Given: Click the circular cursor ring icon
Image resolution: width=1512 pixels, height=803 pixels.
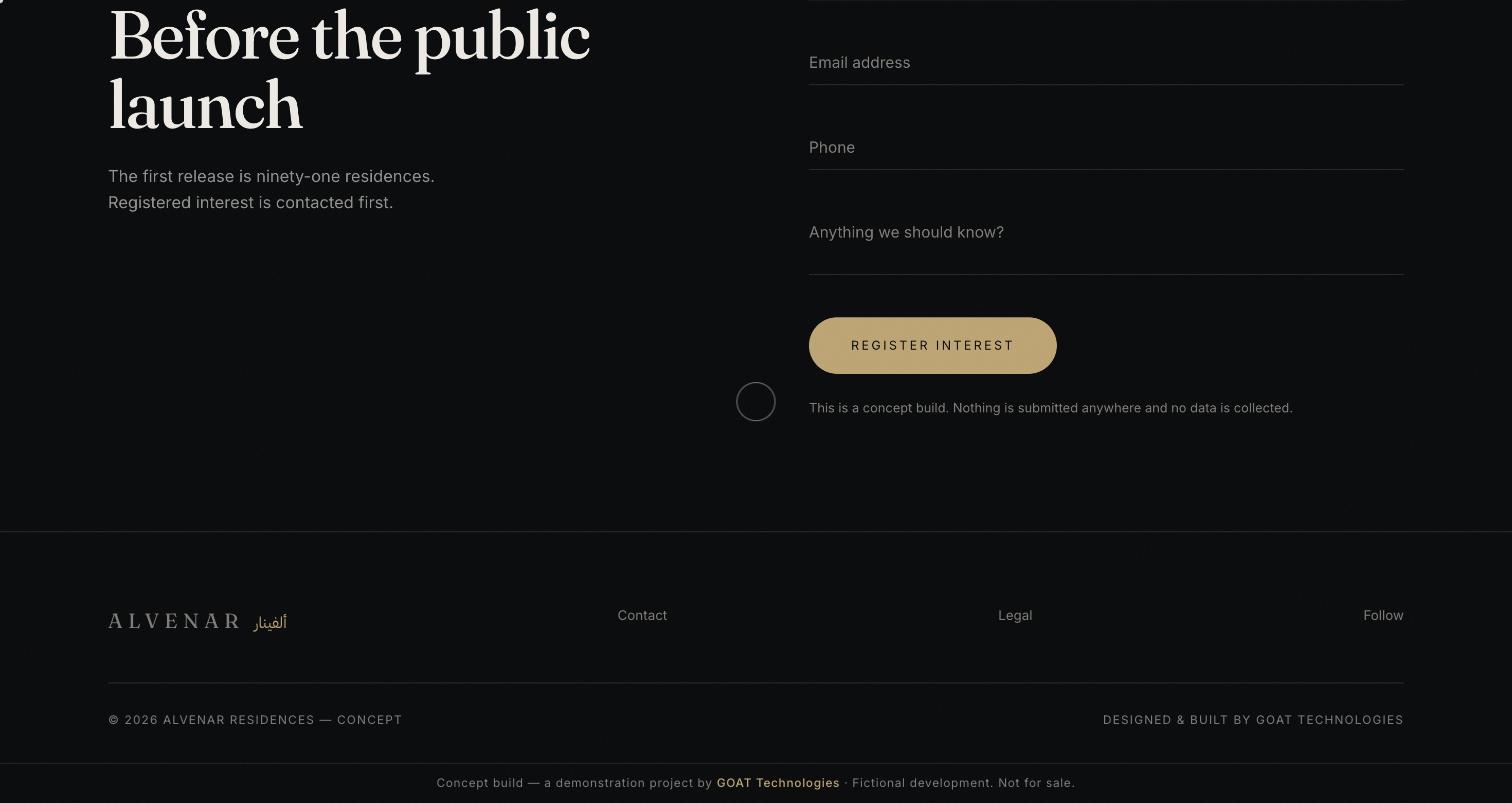Looking at the screenshot, I should 756,402.
